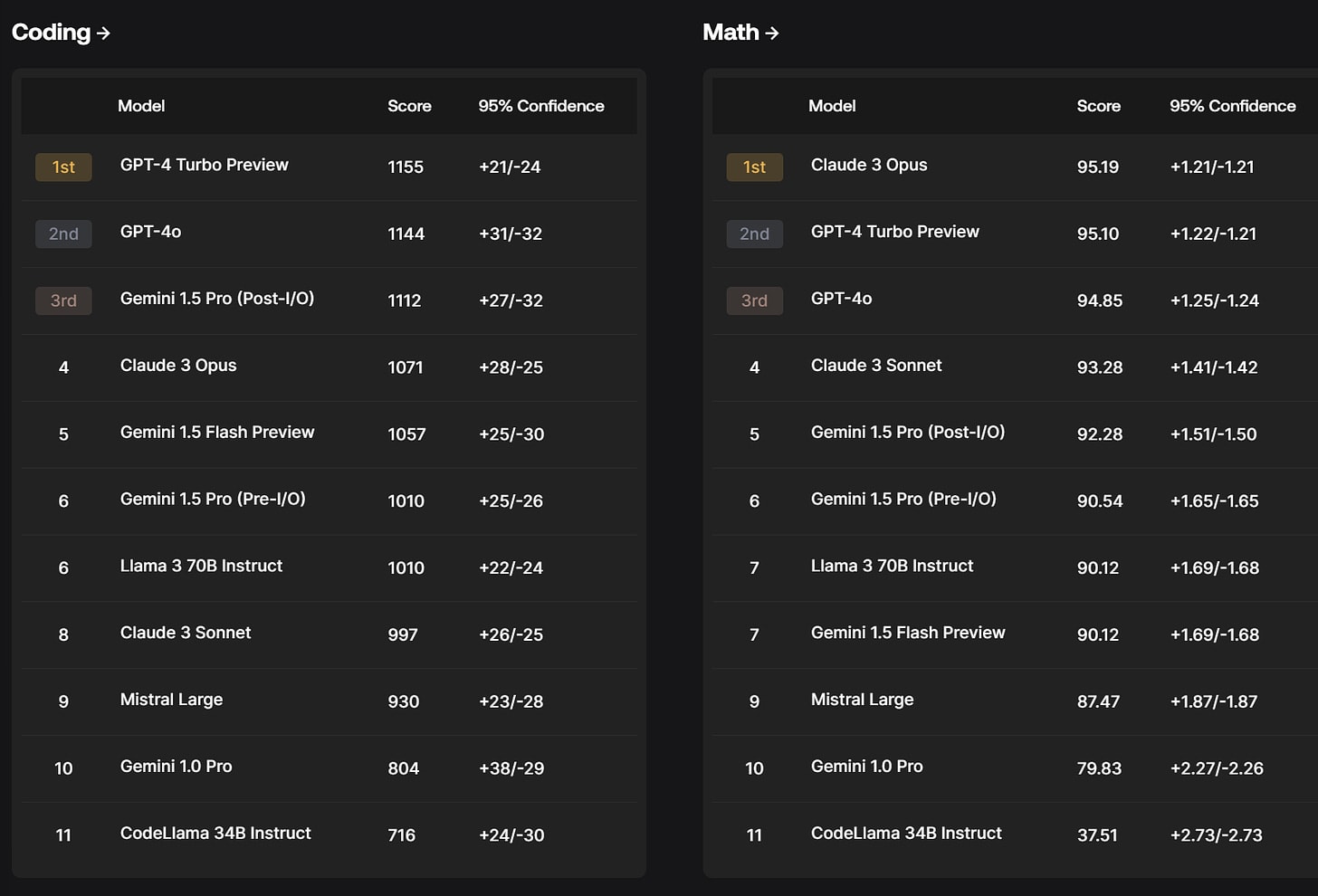Viewport: 1318px width, 896px height.
Task: Click the confidence value +2.27/-2.26
Action: pos(1217,769)
